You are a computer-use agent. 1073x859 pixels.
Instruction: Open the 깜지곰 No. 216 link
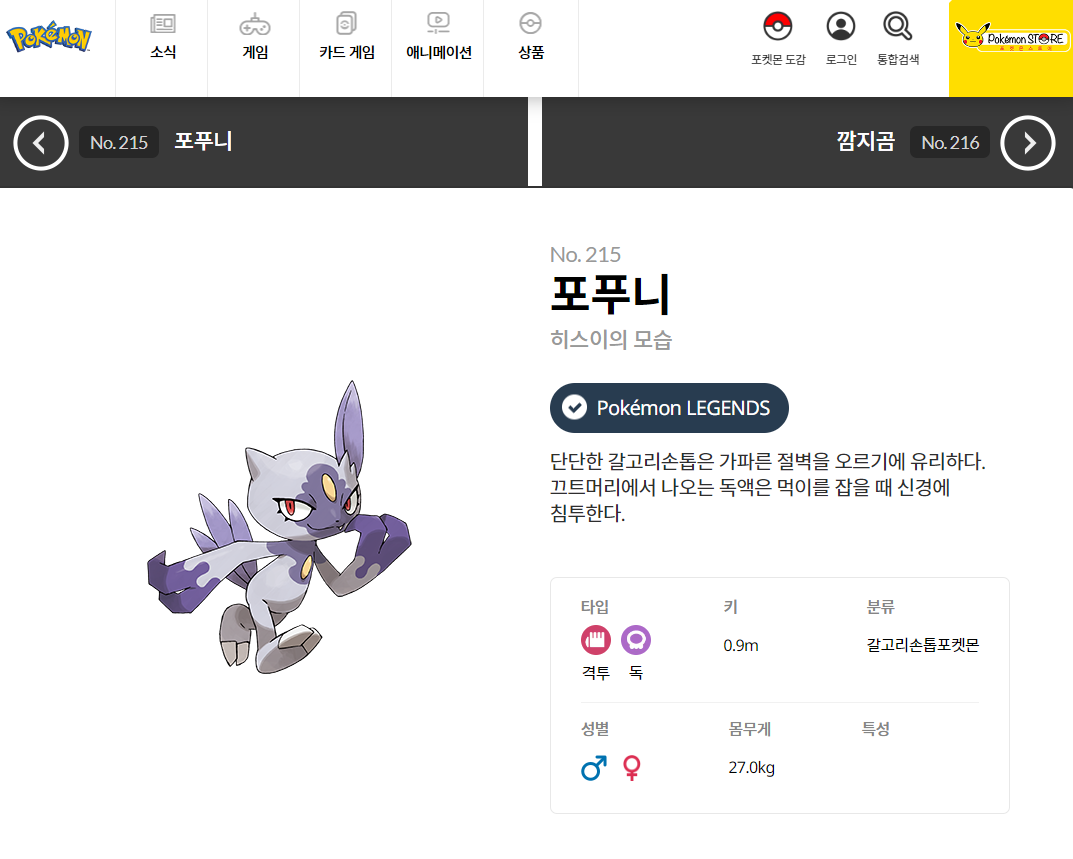913,142
